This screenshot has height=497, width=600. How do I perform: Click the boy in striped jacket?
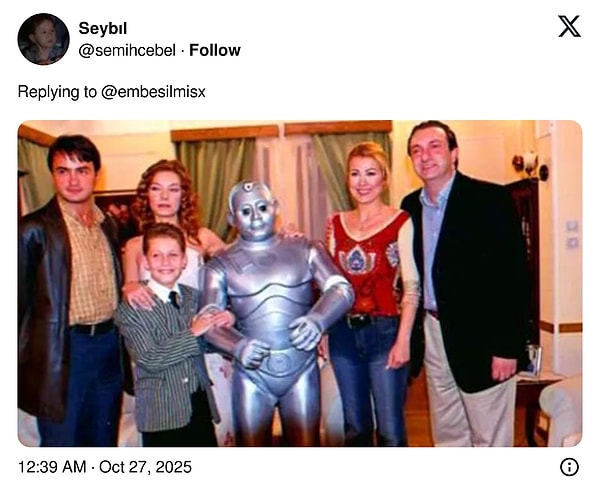pos(168,335)
